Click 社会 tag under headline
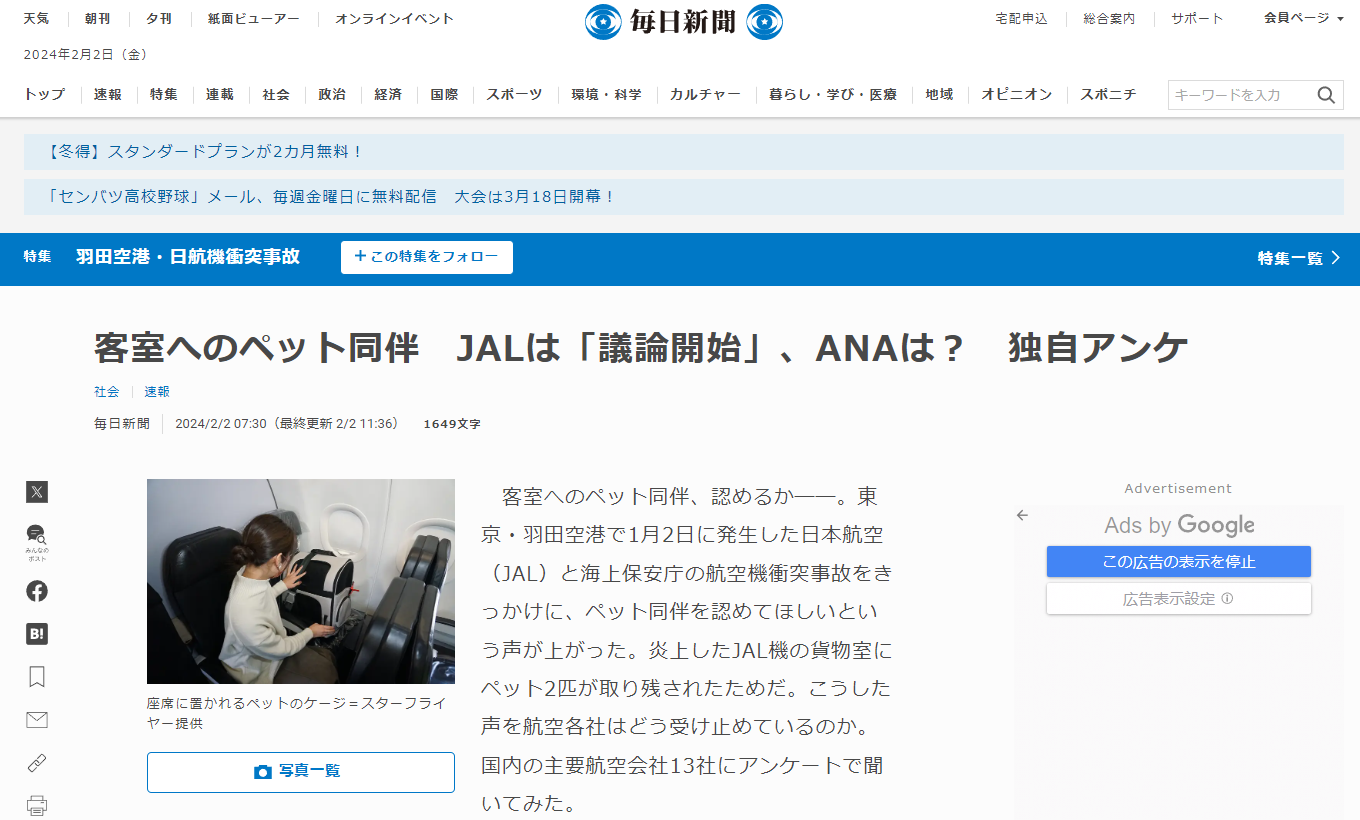Image resolution: width=1360 pixels, height=820 pixels. pos(107,392)
